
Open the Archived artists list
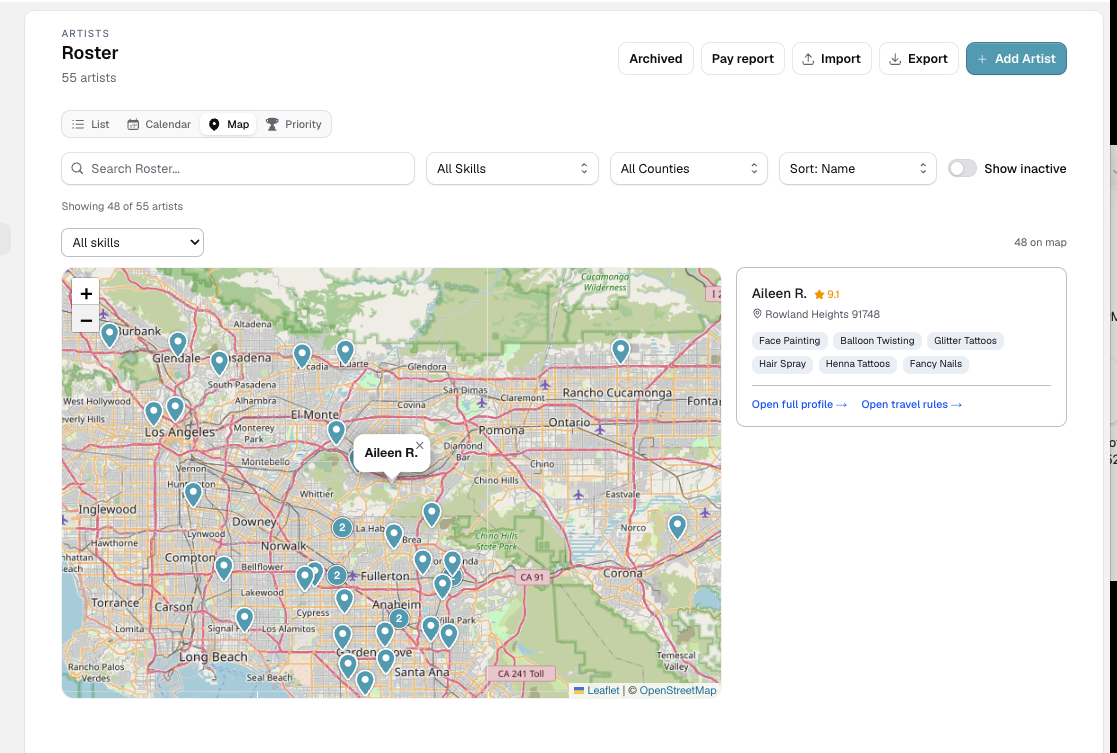[655, 58]
